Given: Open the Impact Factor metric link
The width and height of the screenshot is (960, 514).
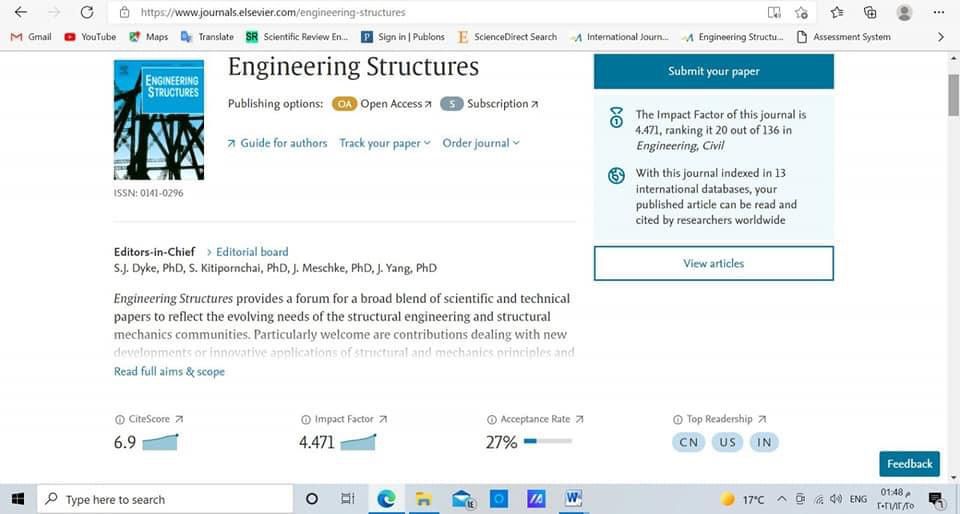Looking at the screenshot, I should 351,419.
